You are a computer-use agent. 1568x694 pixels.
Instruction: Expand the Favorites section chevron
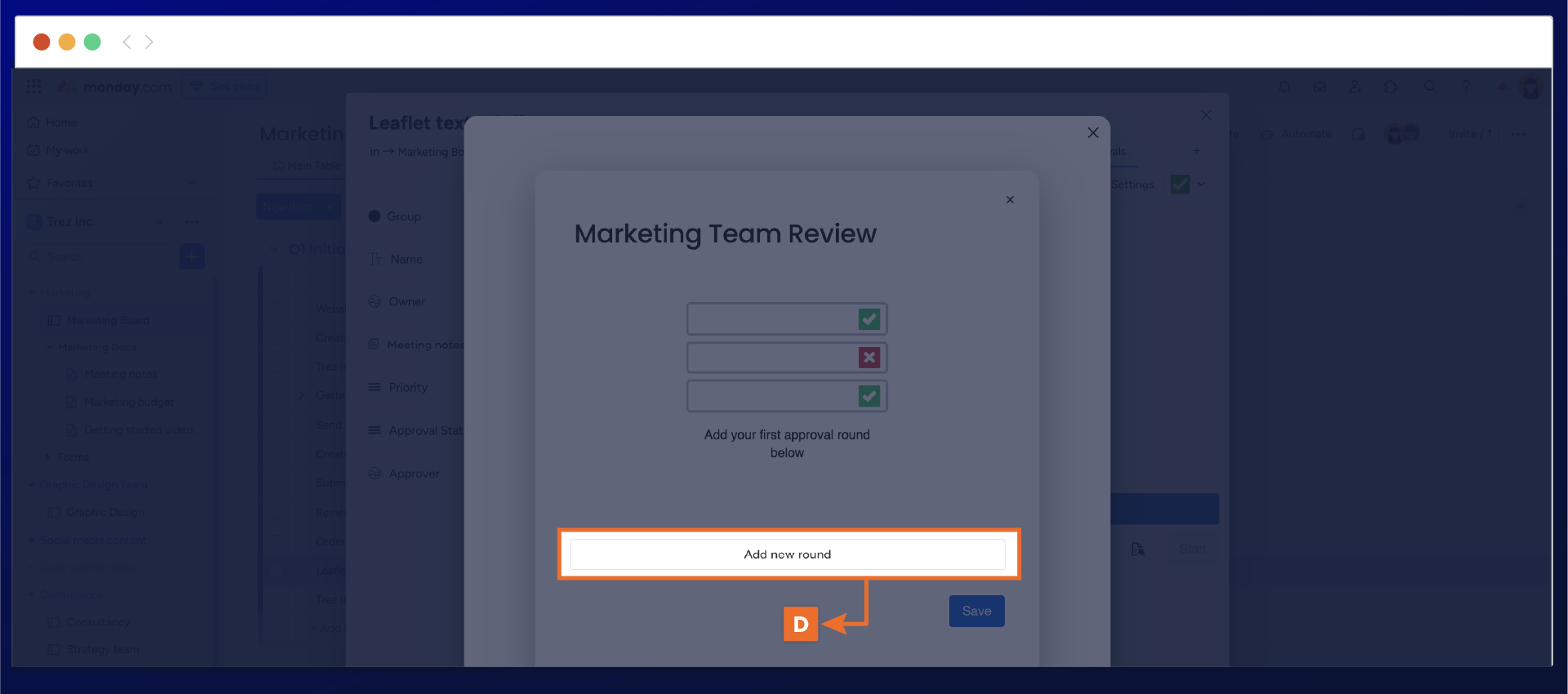coord(193,183)
